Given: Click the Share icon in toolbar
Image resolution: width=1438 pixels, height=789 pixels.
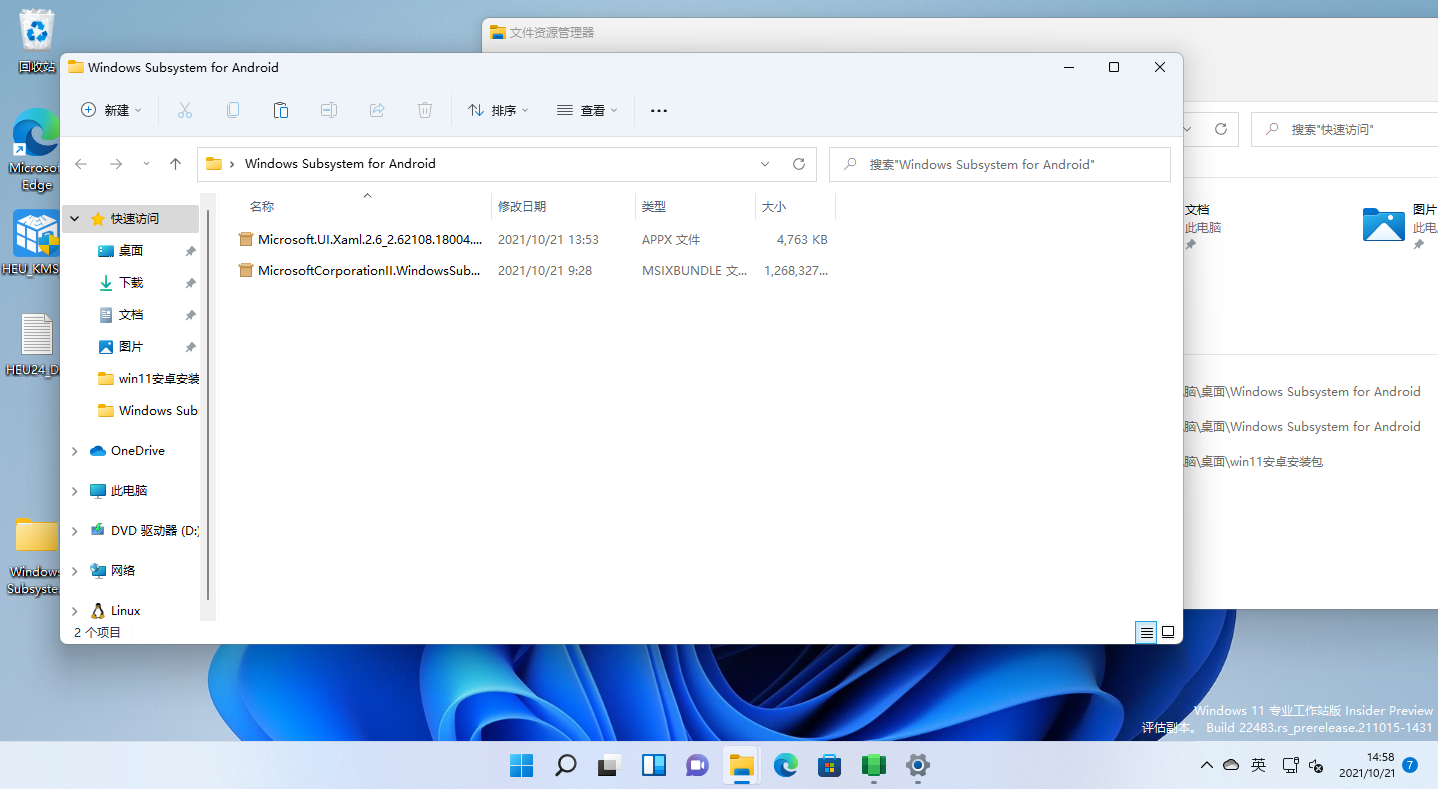Looking at the screenshot, I should [x=377, y=110].
